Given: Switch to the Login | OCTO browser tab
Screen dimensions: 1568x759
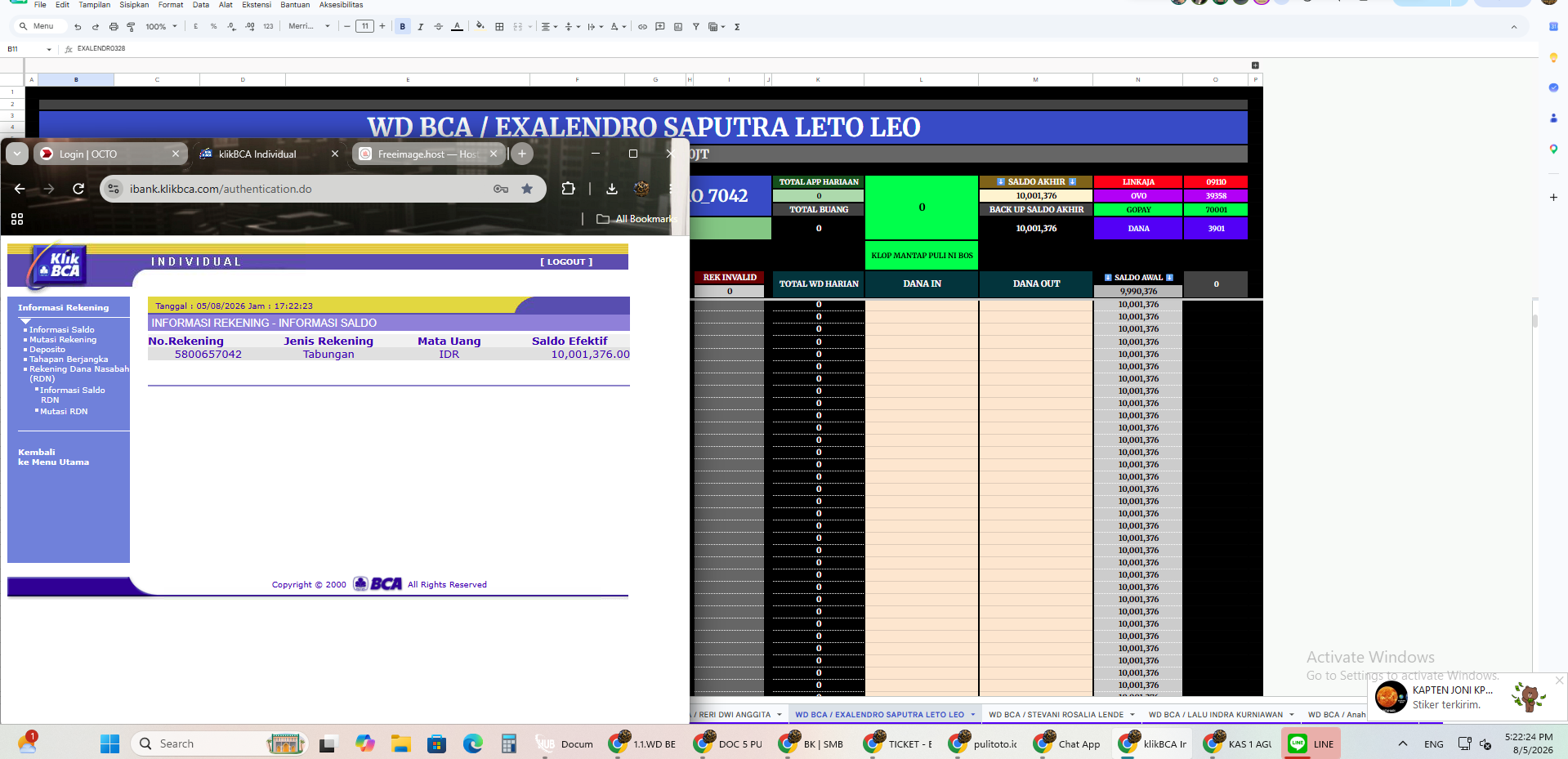Looking at the screenshot, I should (x=110, y=154).
